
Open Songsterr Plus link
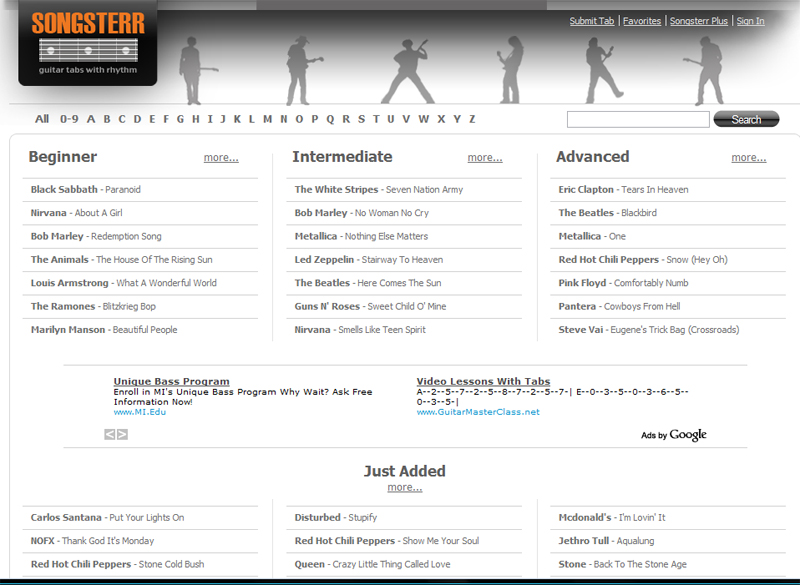pyautogui.click(x=698, y=21)
